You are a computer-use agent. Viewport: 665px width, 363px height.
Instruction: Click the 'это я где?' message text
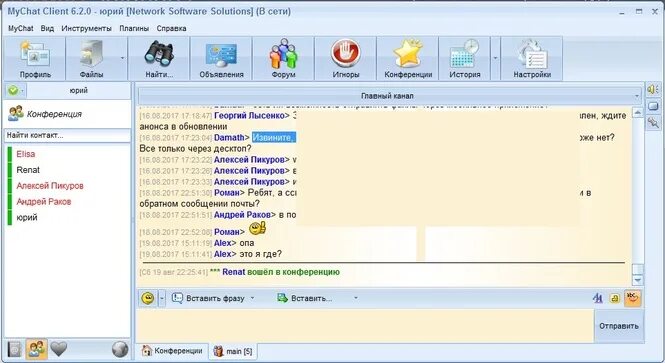[x=260, y=254]
